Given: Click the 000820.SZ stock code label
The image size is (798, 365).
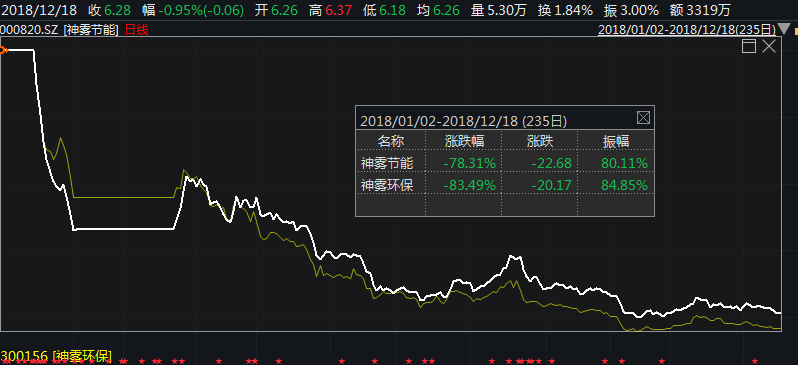Looking at the screenshot, I should pos(30,31).
